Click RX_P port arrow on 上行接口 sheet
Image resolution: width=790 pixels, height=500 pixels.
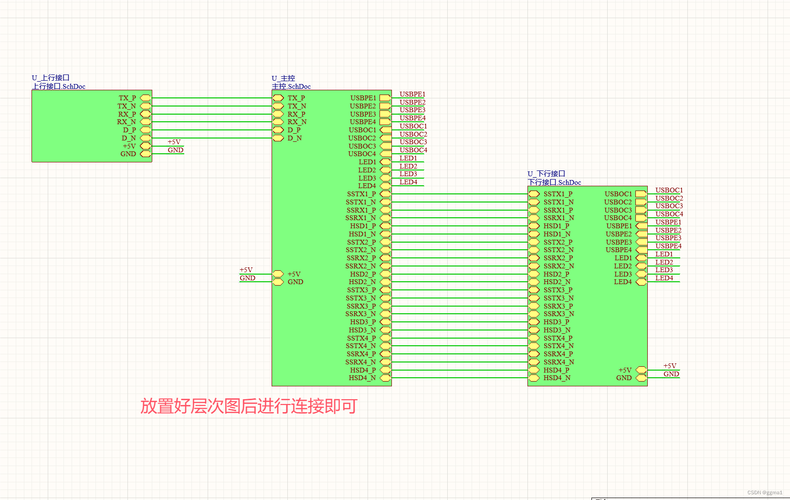146,114
